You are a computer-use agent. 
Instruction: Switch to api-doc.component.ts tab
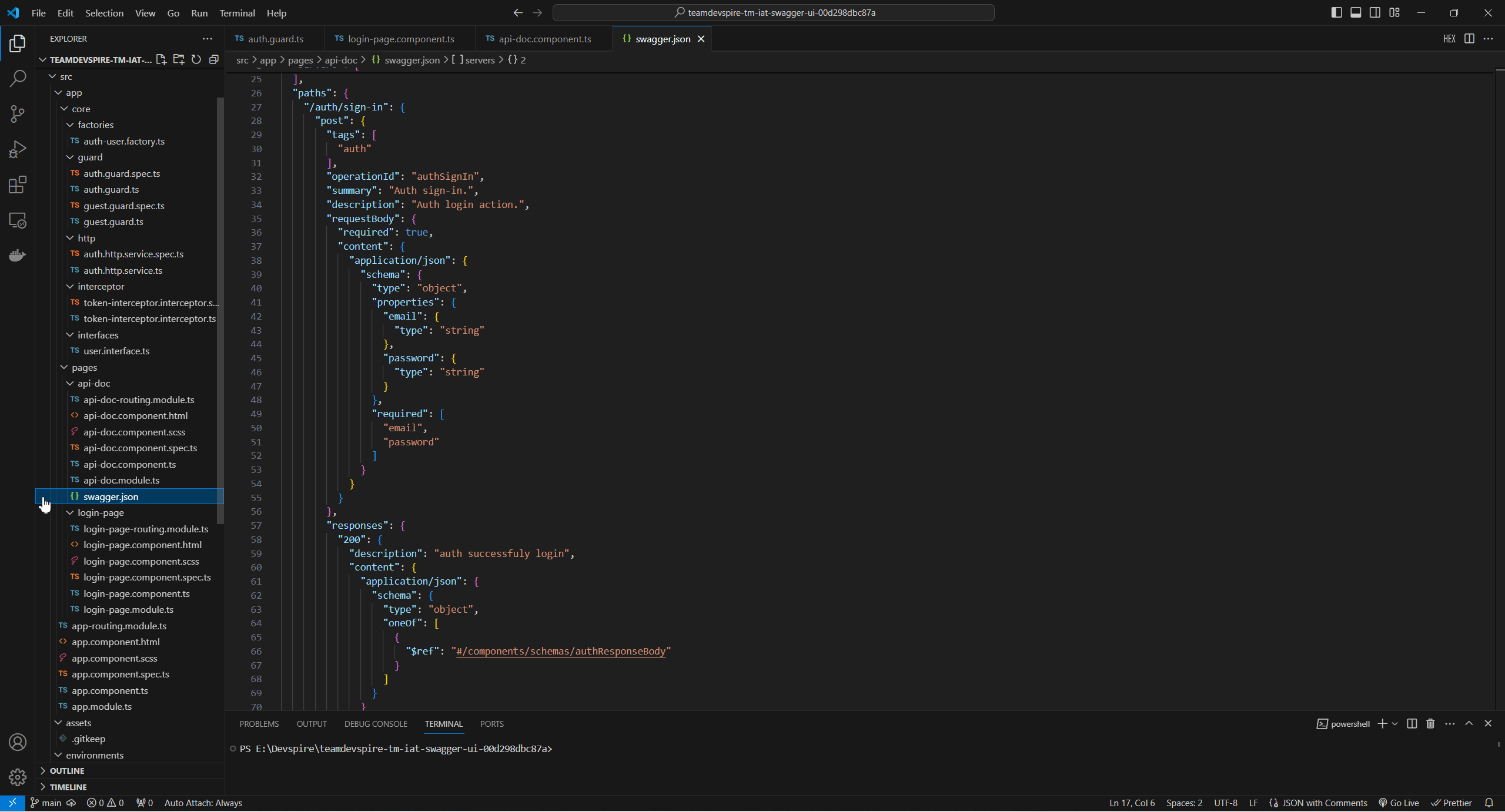point(544,39)
